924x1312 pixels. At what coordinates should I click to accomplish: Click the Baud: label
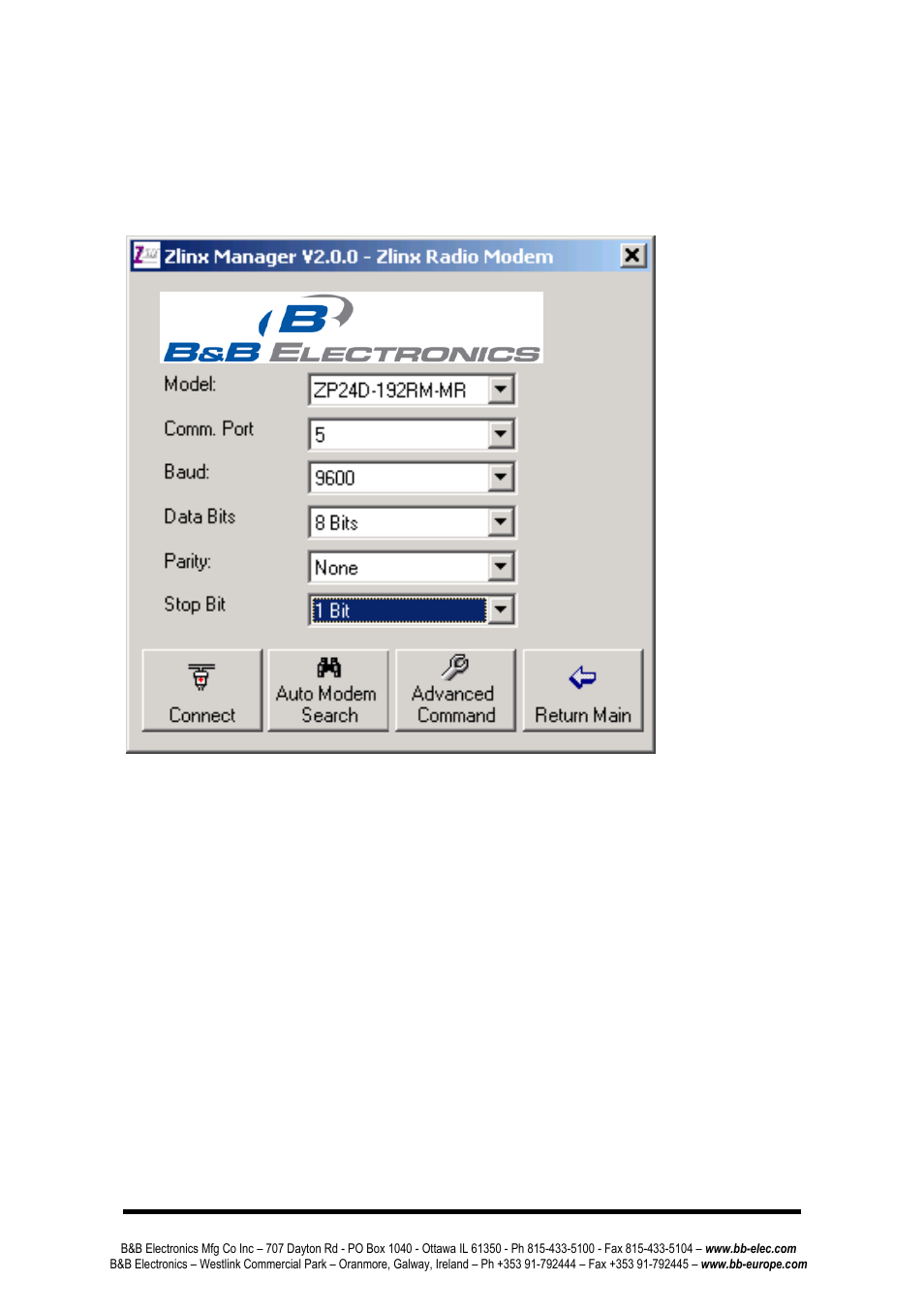(x=186, y=472)
